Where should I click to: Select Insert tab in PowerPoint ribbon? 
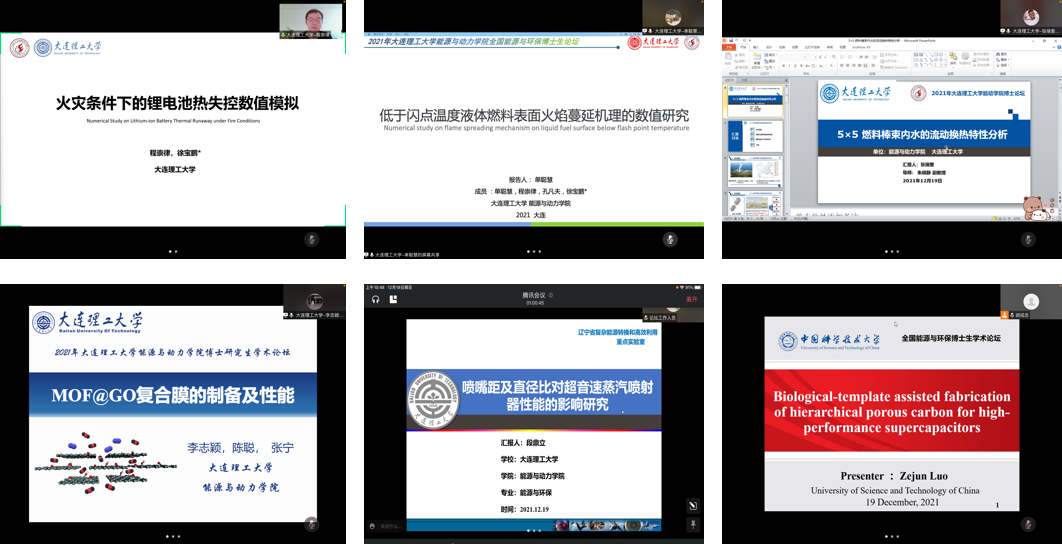tap(756, 47)
